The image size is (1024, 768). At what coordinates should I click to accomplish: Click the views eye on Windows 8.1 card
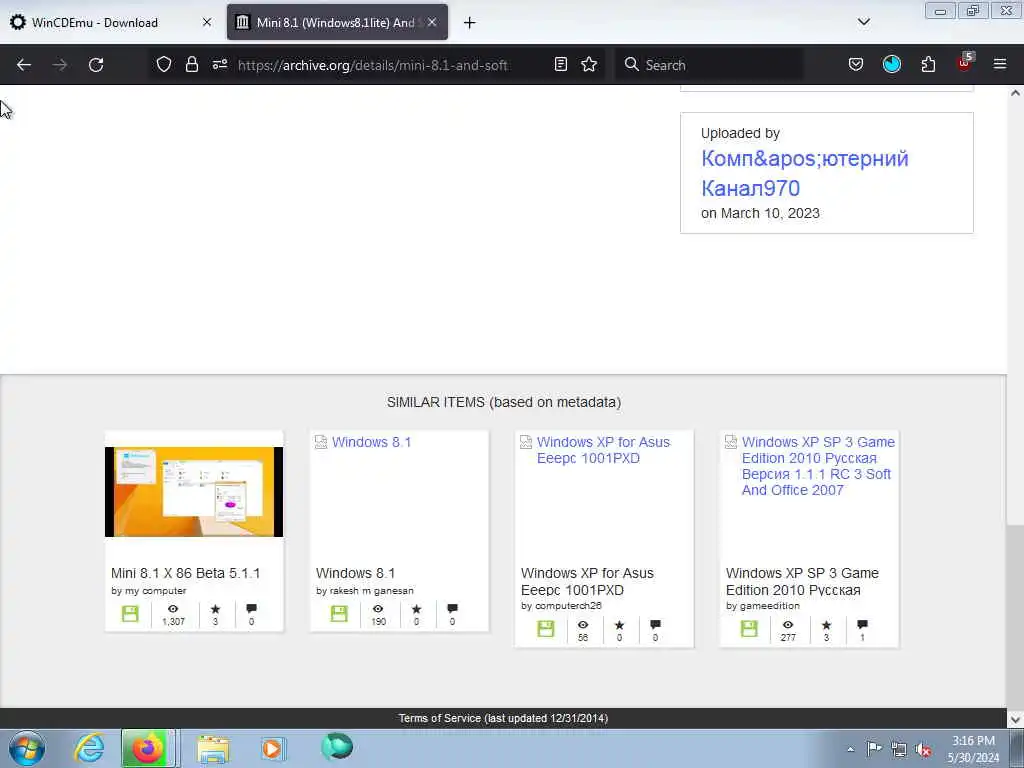378,609
